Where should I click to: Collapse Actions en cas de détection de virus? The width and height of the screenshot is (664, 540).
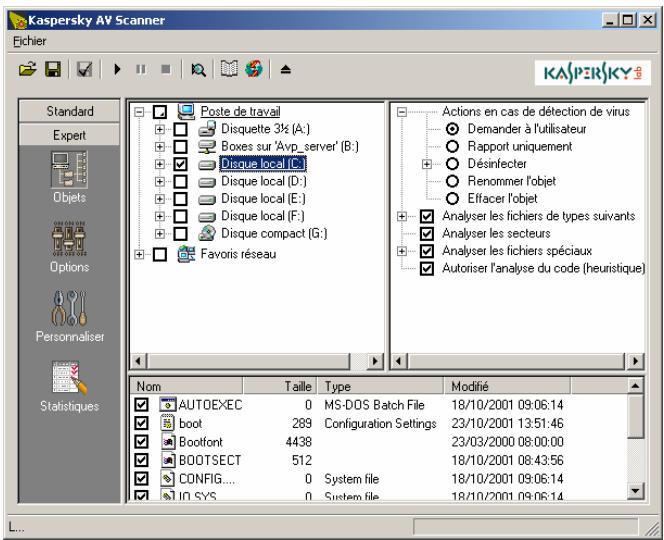[401, 112]
